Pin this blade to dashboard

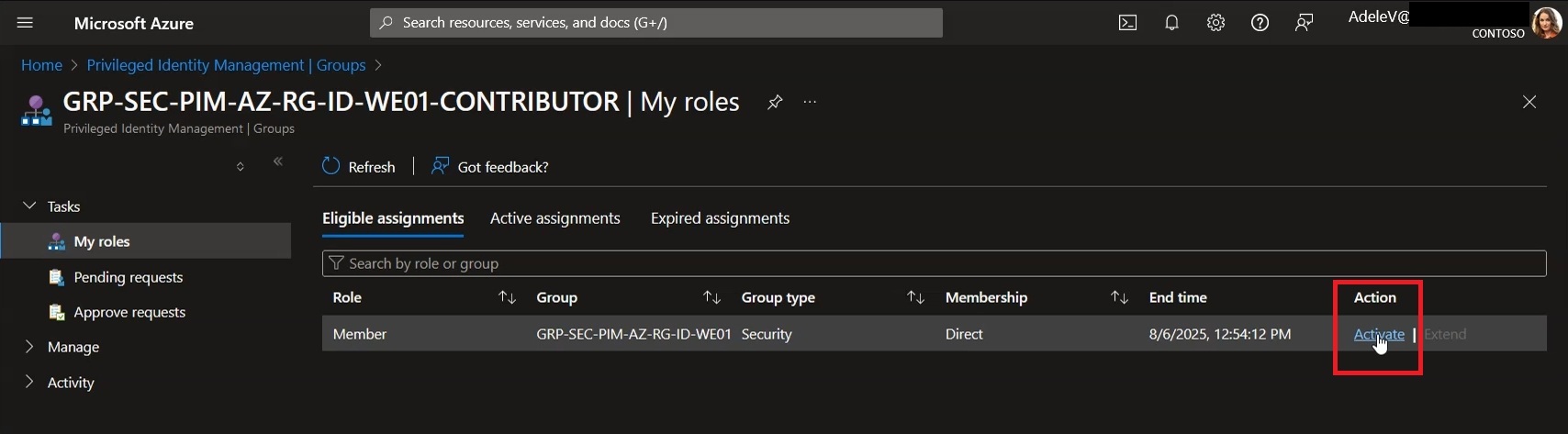click(x=775, y=102)
